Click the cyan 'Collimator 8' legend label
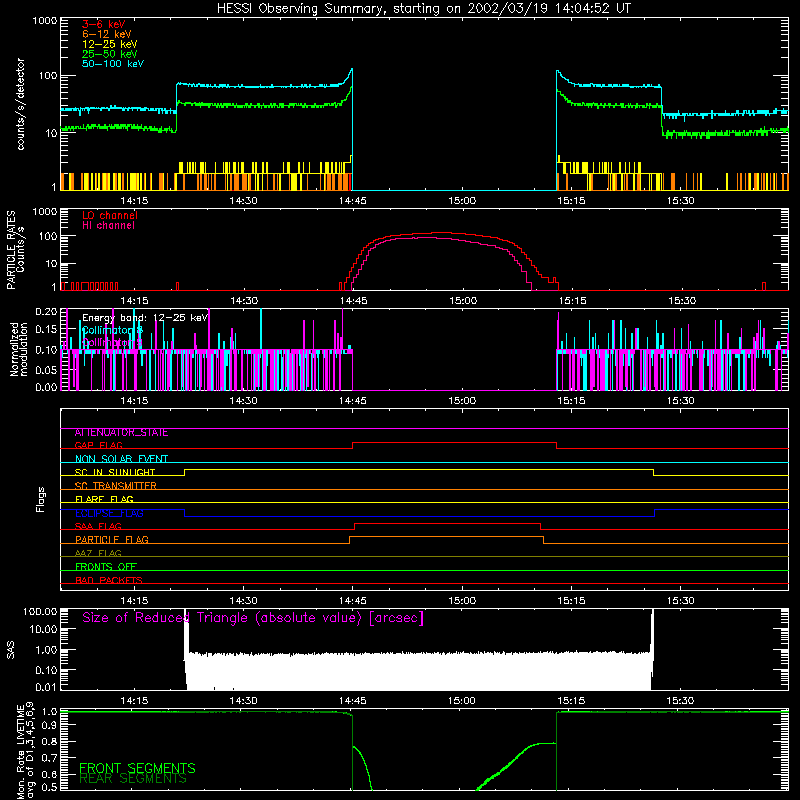800x800 pixels. [112, 330]
